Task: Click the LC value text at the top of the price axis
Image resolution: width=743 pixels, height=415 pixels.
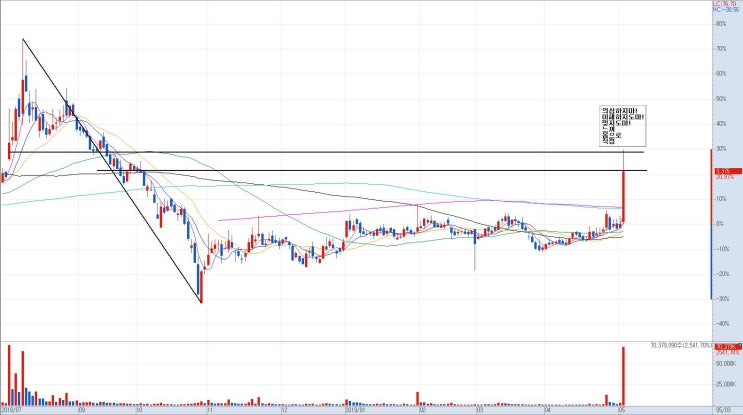Action: tap(727, 3)
